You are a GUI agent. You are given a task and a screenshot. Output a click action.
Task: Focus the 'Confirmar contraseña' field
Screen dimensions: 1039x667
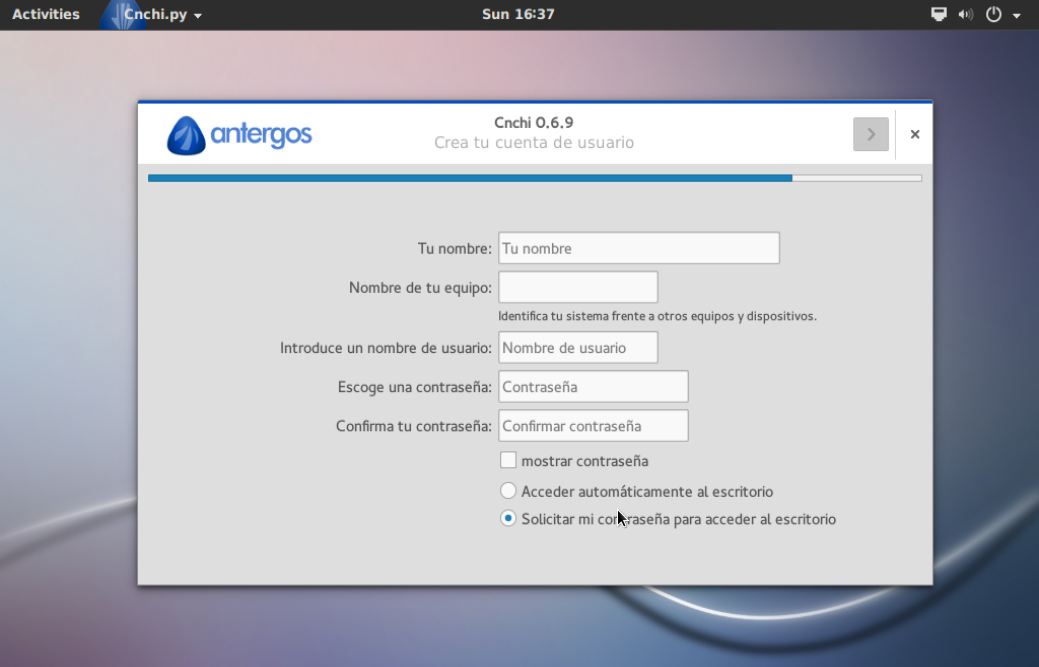click(x=593, y=425)
